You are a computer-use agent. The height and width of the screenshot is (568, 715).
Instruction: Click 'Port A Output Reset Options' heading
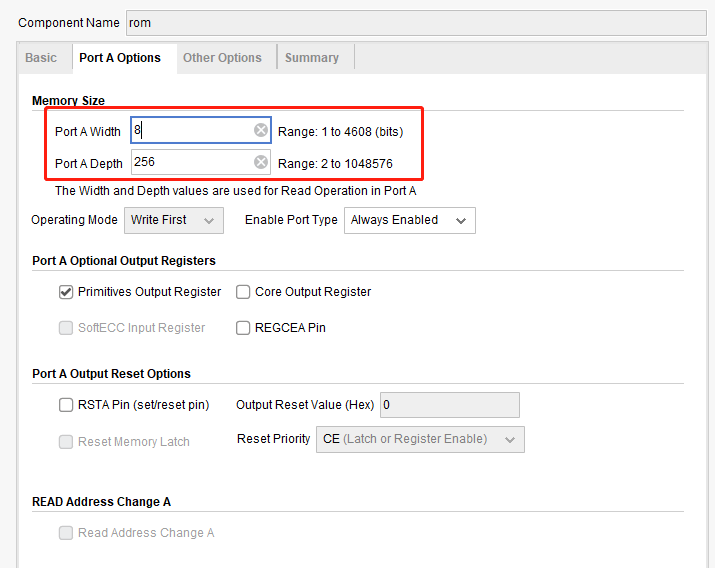coord(111,374)
